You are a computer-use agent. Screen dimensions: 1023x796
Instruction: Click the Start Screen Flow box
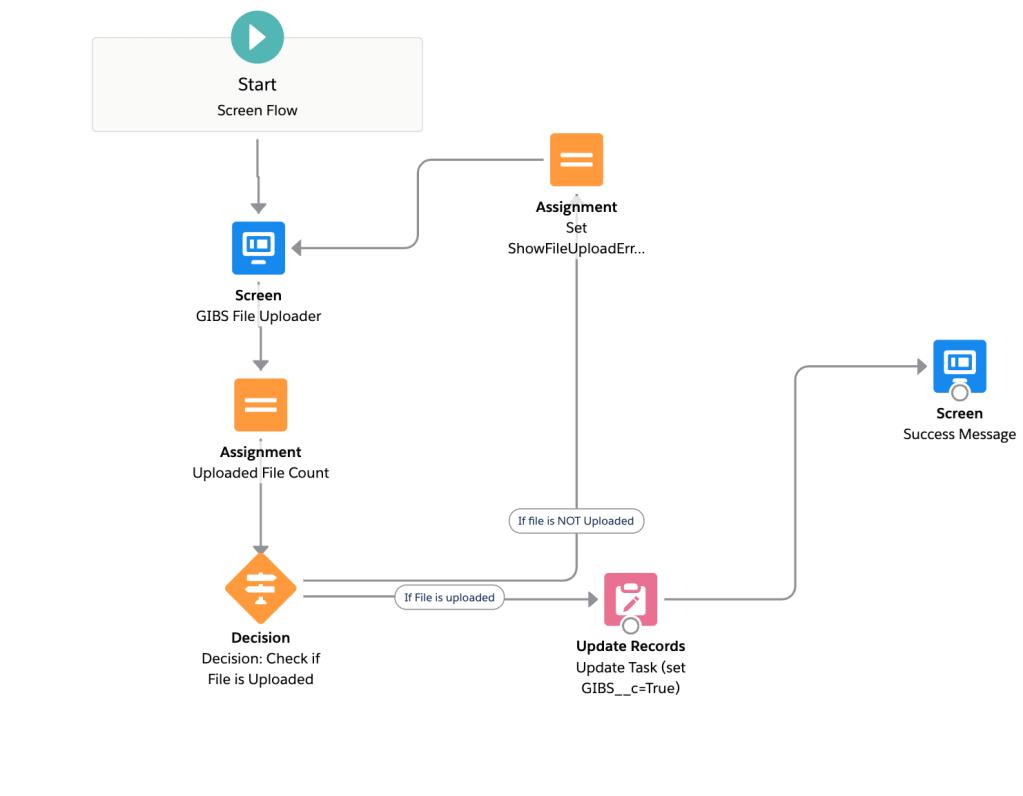click(x=257, y=97)
